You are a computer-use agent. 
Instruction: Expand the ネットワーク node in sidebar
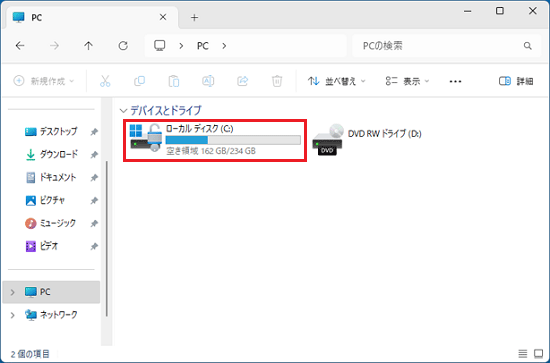click(13, 315)
